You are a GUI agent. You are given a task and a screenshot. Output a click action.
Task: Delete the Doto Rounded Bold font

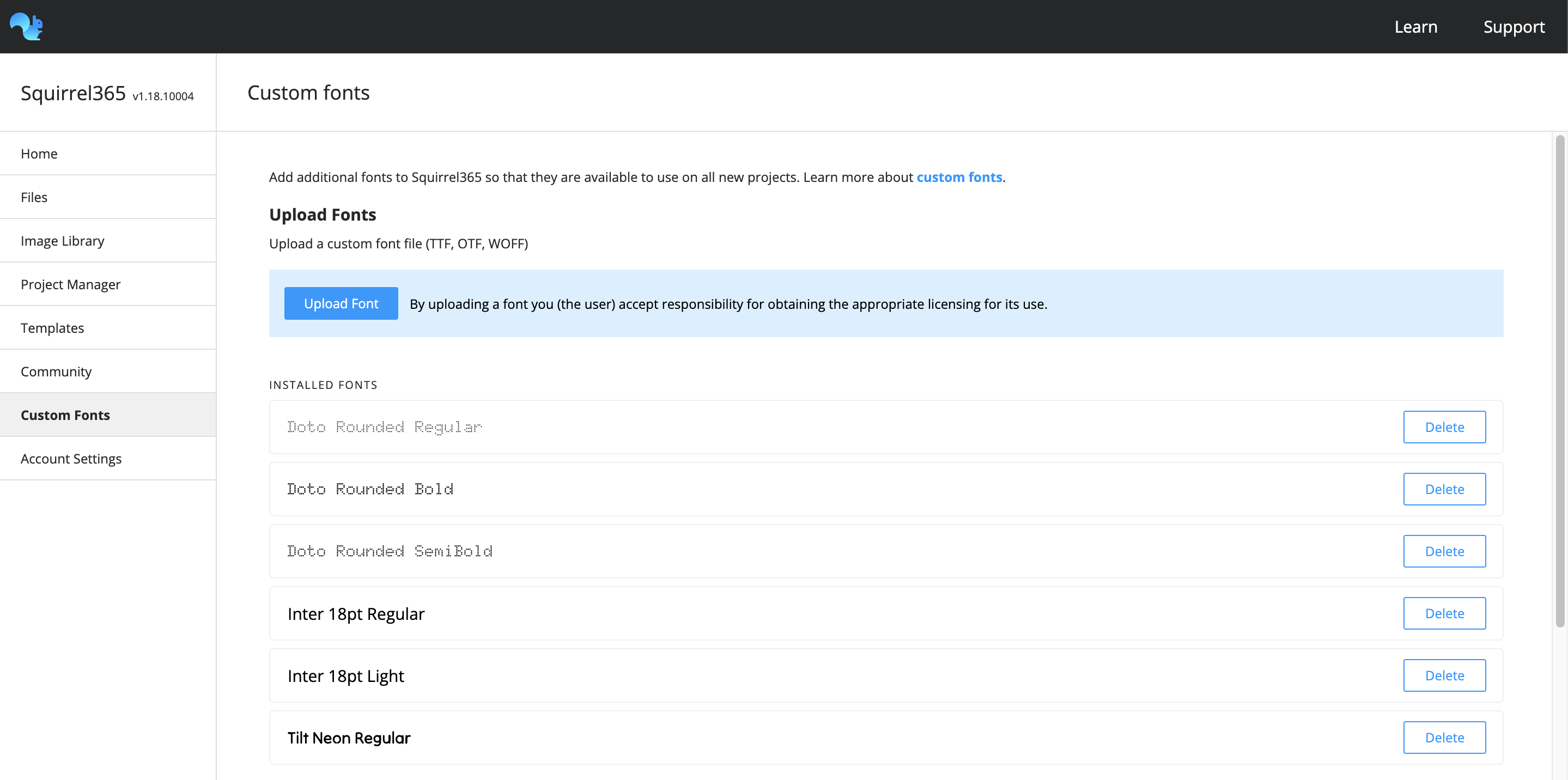click(x=1444, y=489)
